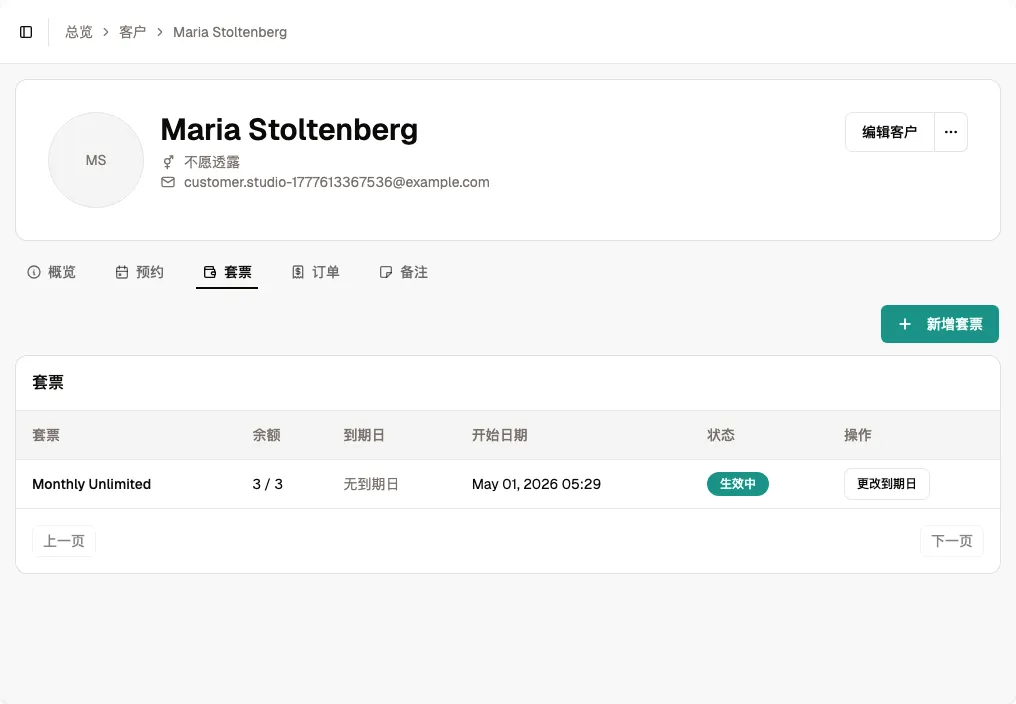The width and height of the screenshot is (1016, 704).
Task: Click the 下一页 pagination button
Action: coord(952,541)
